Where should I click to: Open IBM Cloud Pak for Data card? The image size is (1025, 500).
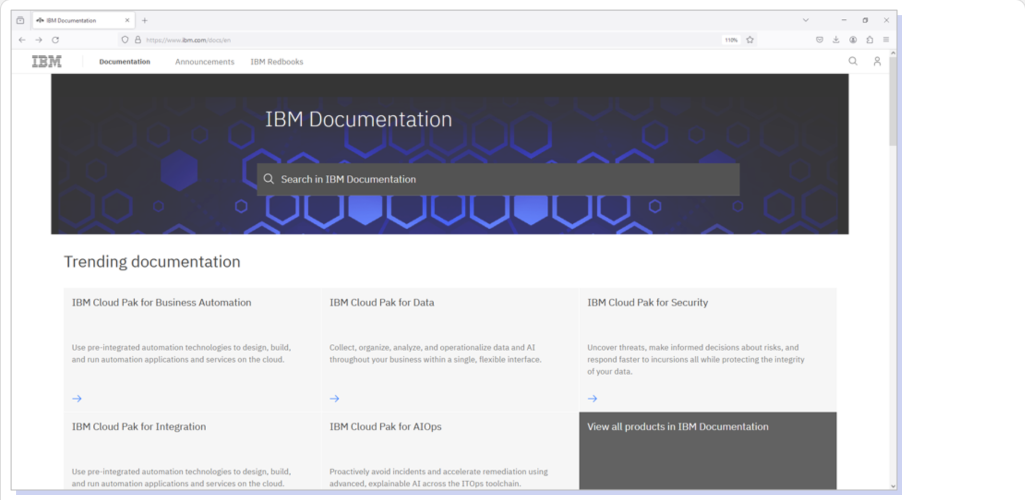pyautogui.click(x=450, y=350)
